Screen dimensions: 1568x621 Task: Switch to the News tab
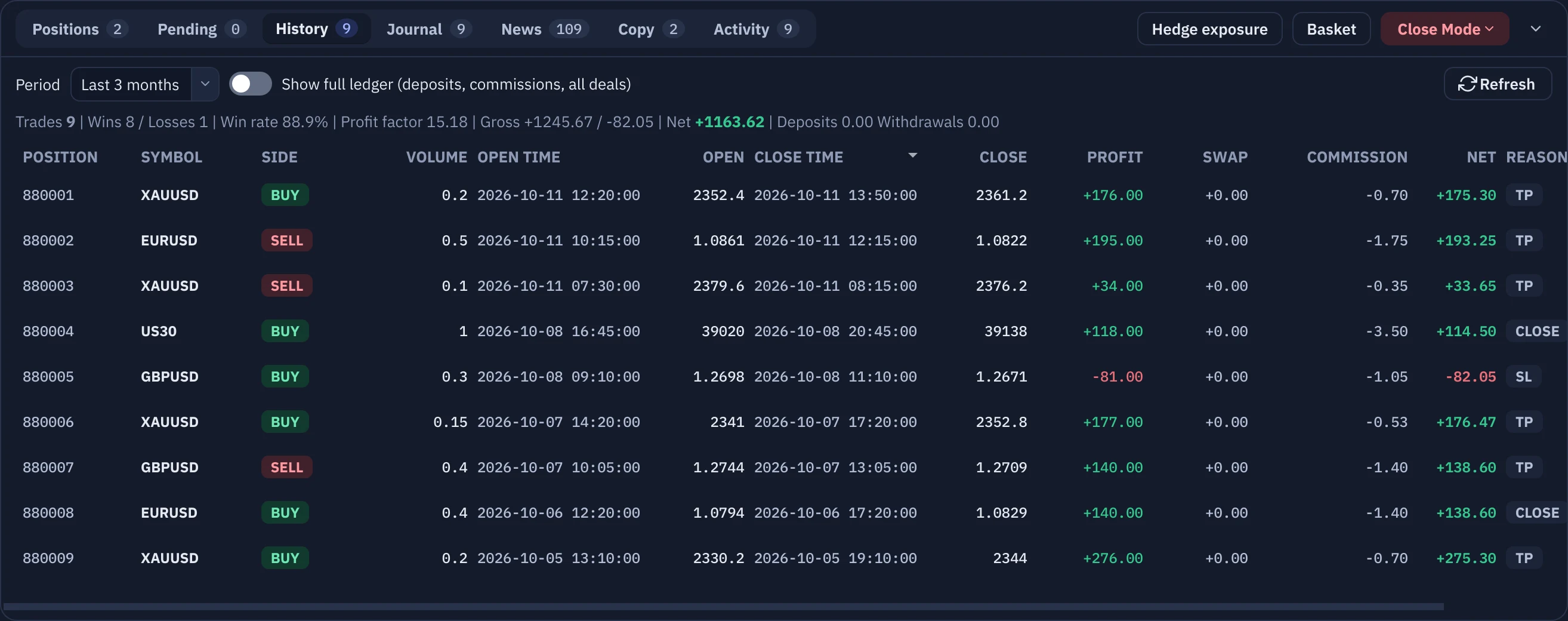(544, 29)
